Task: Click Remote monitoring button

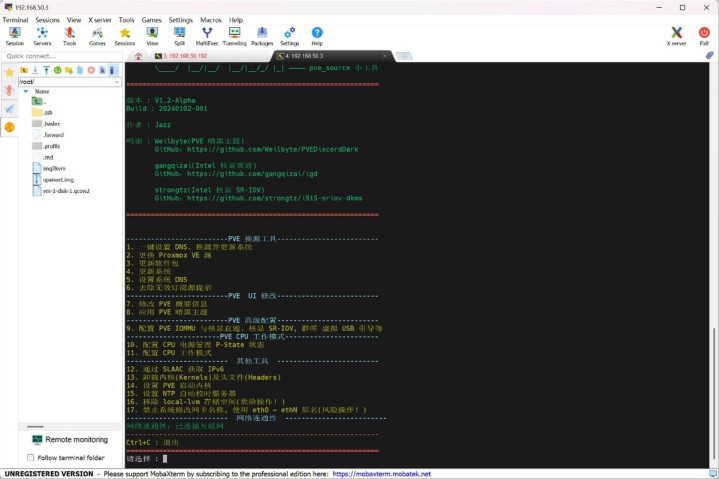Action: [x=70, y=439]
